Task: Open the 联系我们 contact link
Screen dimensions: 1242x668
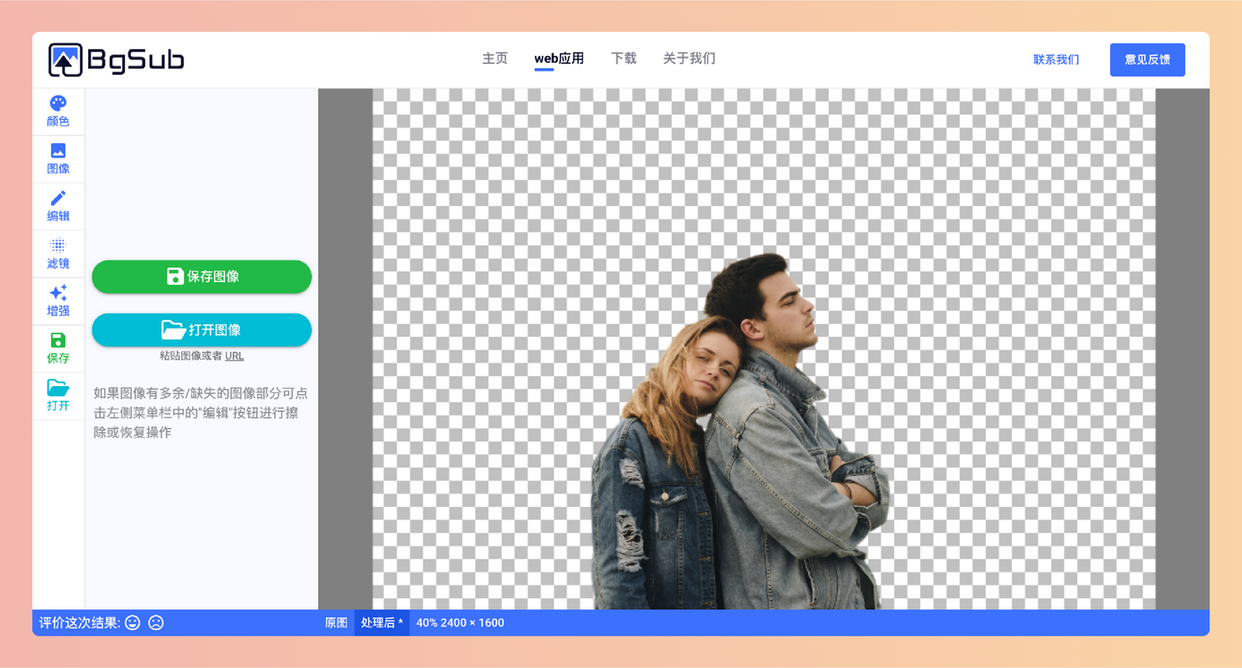Action: click(x=1056, y=59)
